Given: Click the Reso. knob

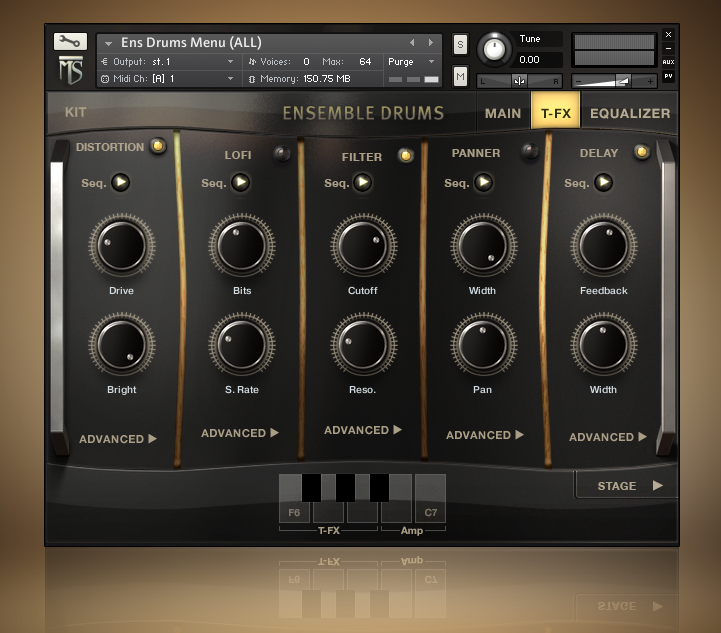Looking at the screenshot, I should pos(363,345).
